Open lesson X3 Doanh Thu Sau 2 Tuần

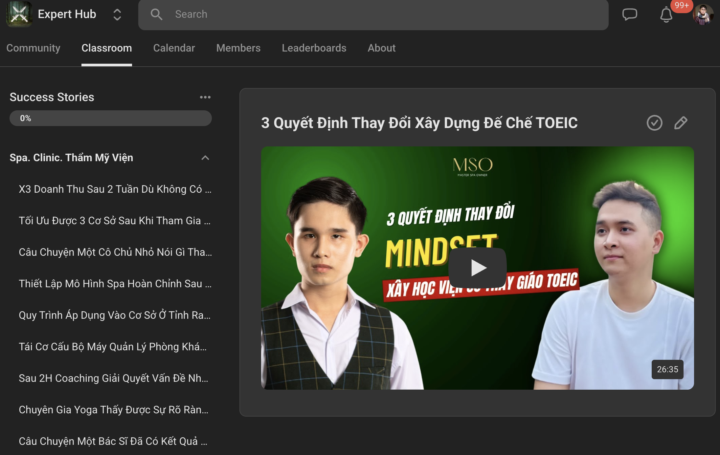point(114,189)
